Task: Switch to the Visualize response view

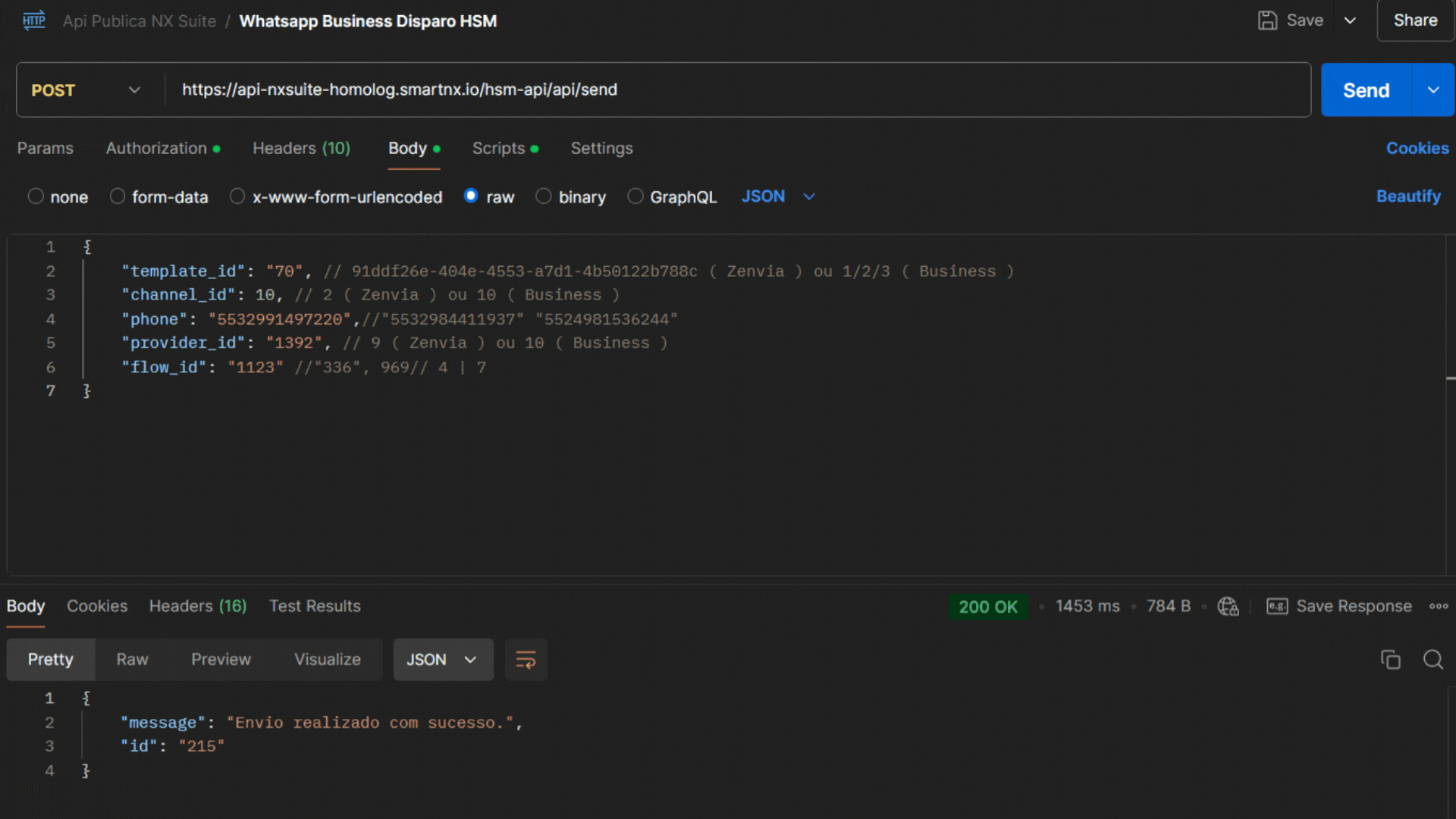Action: 328,660
